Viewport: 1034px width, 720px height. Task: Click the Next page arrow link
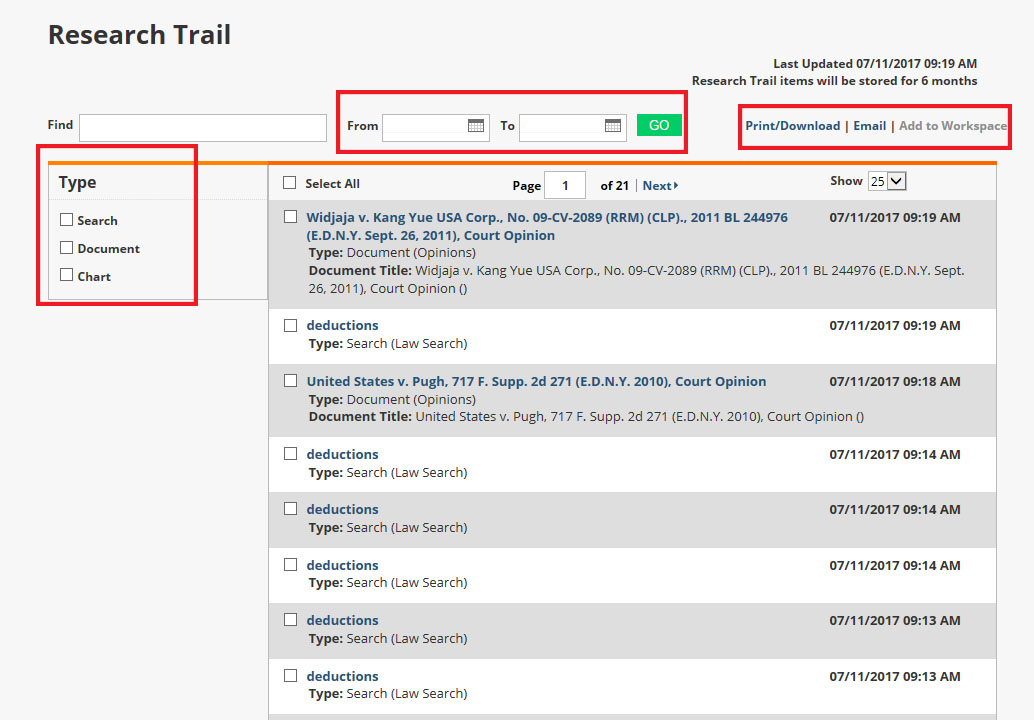coord(660,186)
